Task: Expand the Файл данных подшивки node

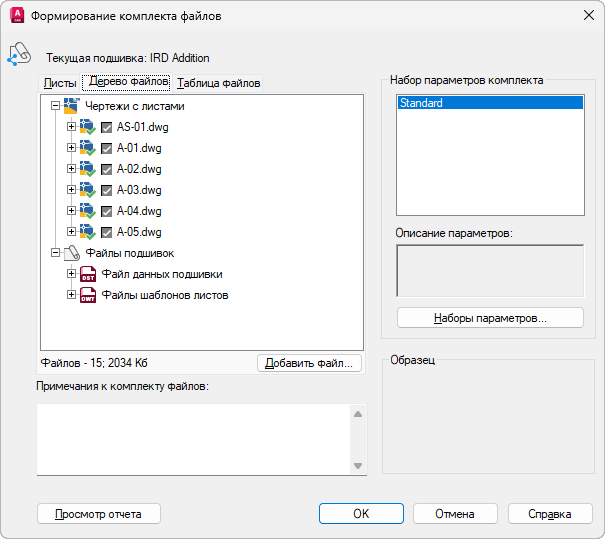Action: tap(71, 274)
